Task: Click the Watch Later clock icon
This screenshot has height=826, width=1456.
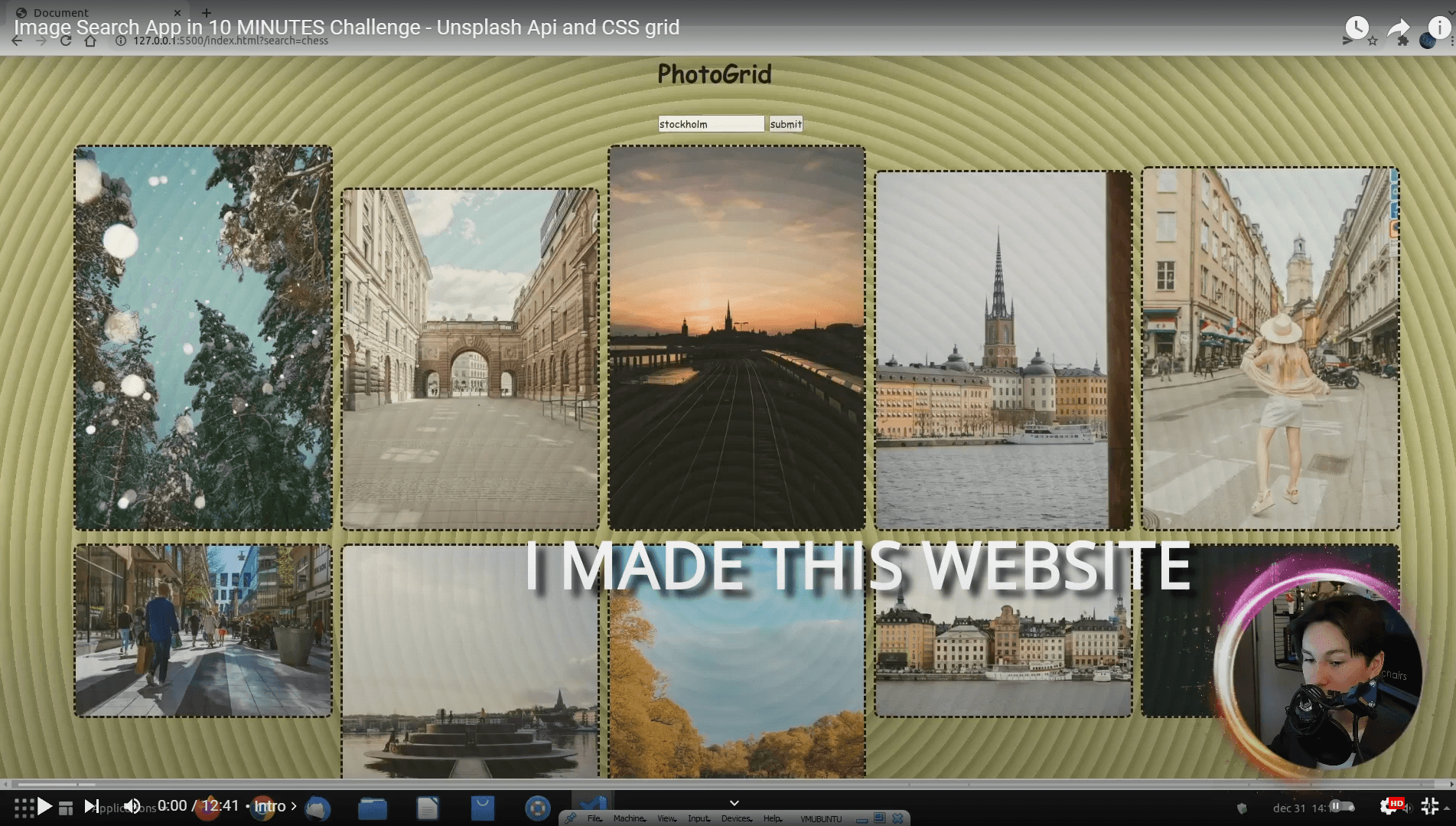Action: [x=1357, y=28]
